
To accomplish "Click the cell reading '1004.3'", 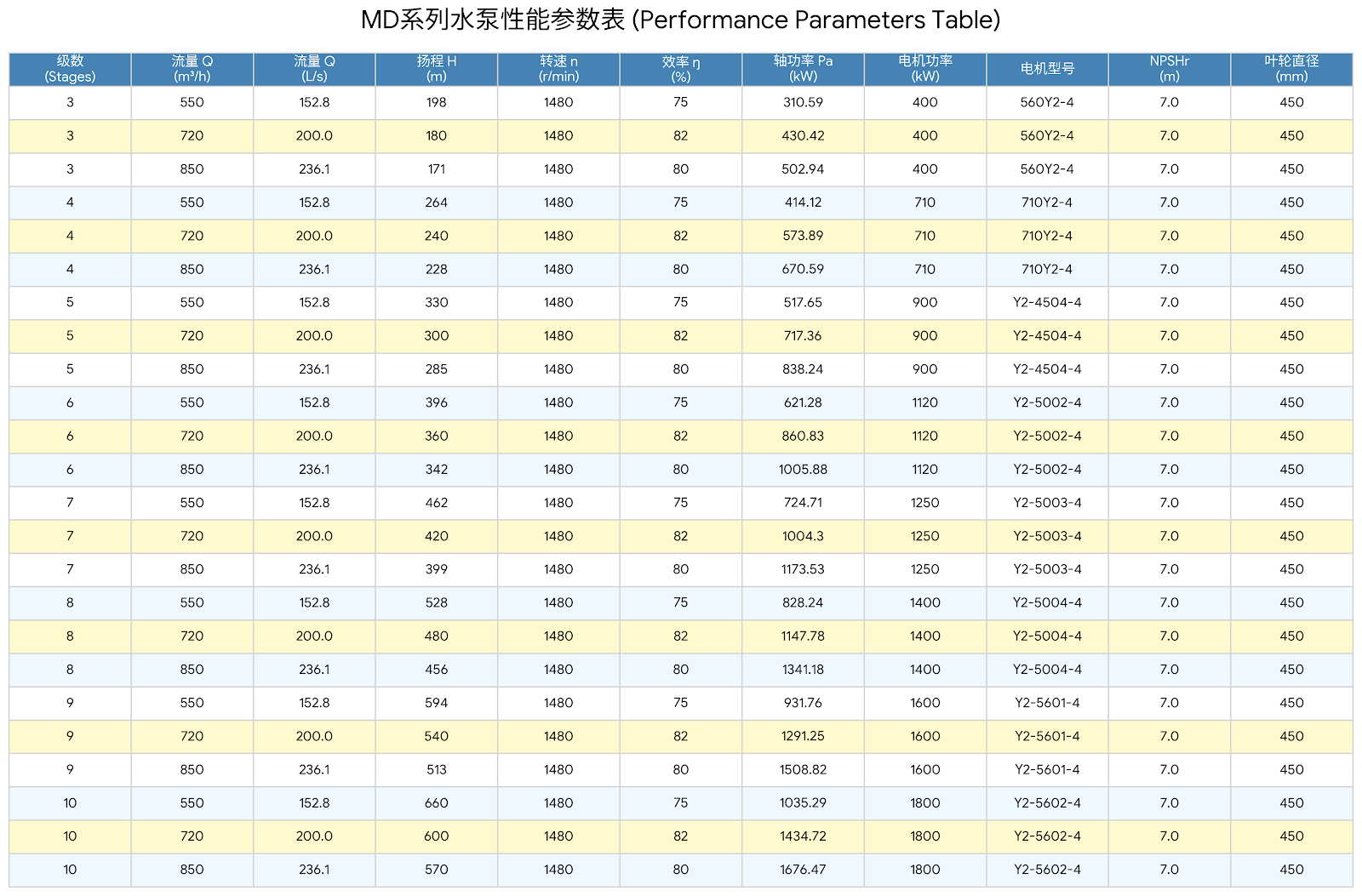I will (803, 536).
